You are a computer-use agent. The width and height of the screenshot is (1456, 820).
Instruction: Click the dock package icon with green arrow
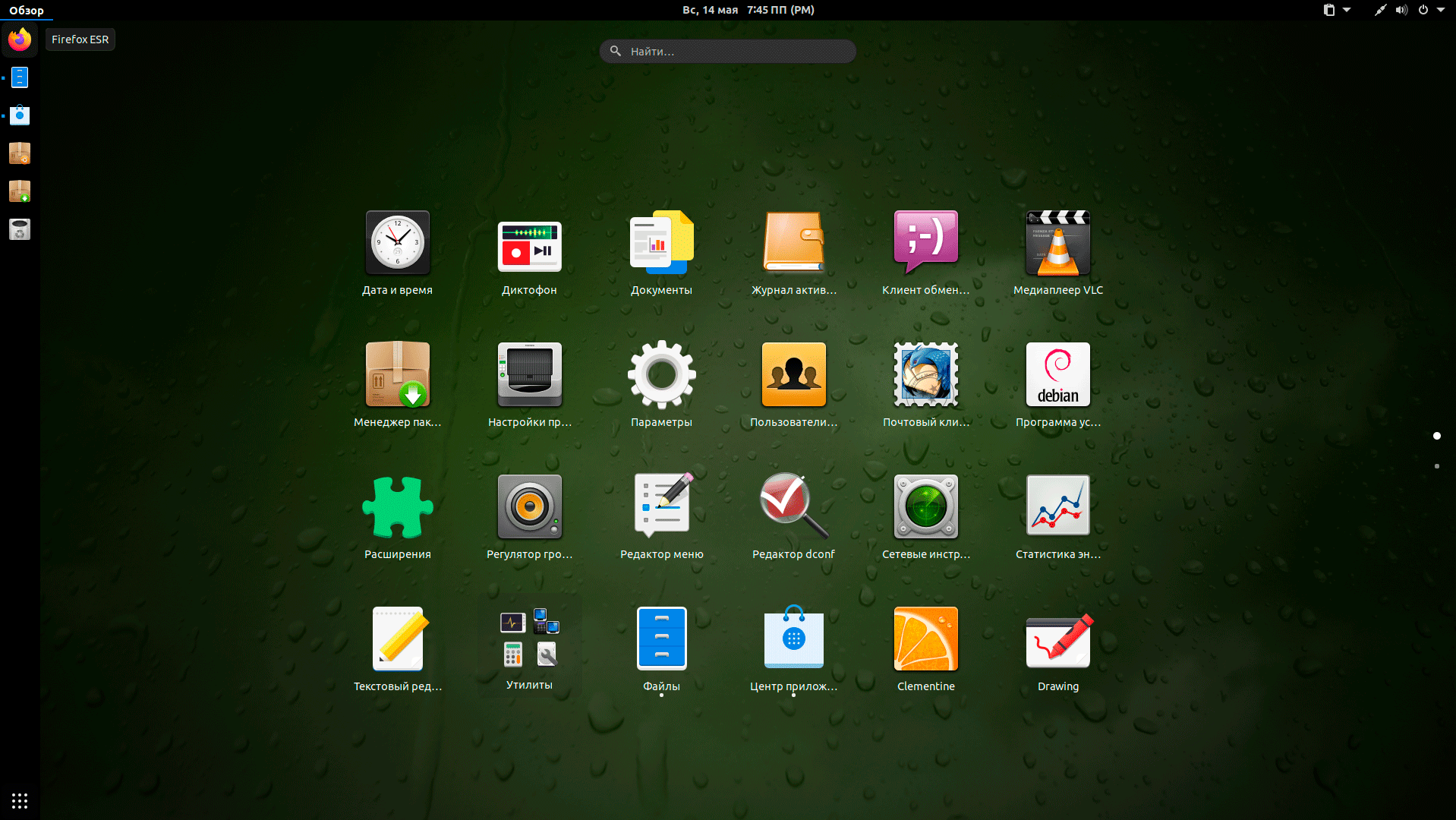20,191
